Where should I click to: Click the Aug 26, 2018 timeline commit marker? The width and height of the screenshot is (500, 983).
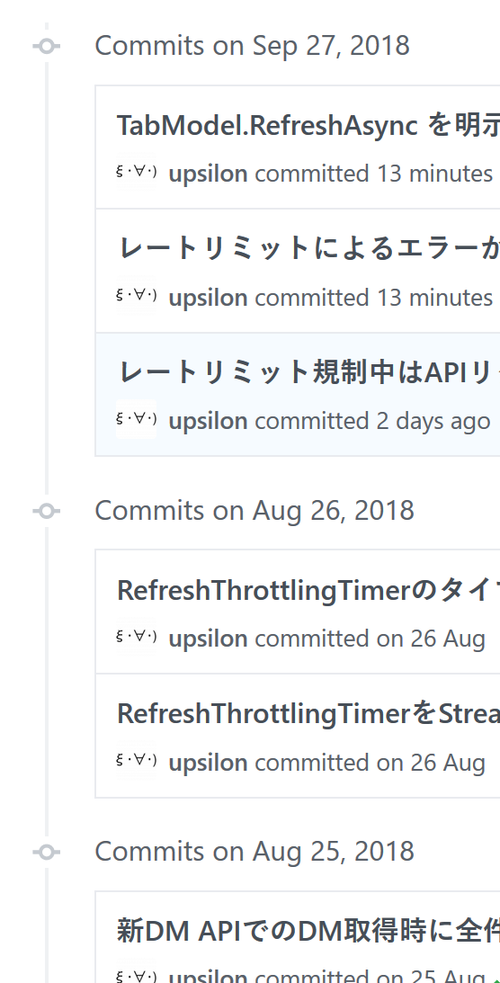pyautogui.click(x=47, y=511)
